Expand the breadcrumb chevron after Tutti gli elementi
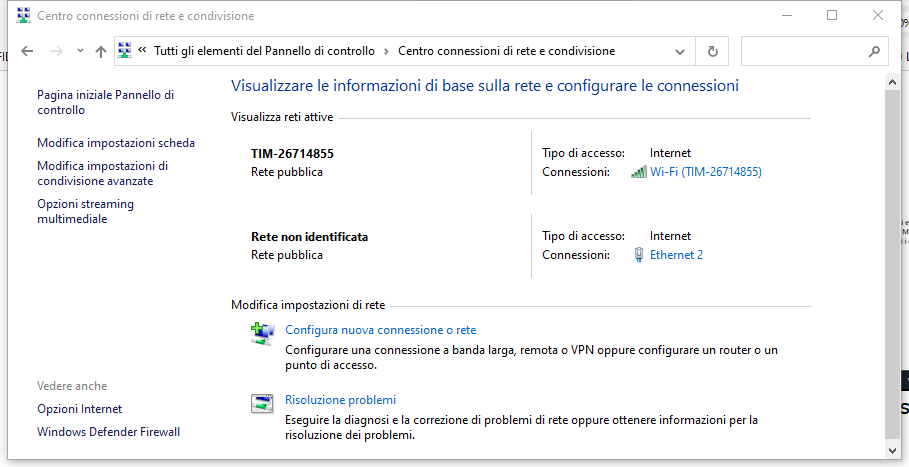The height and width of the screenshot is (467, 909). point(387,51)
